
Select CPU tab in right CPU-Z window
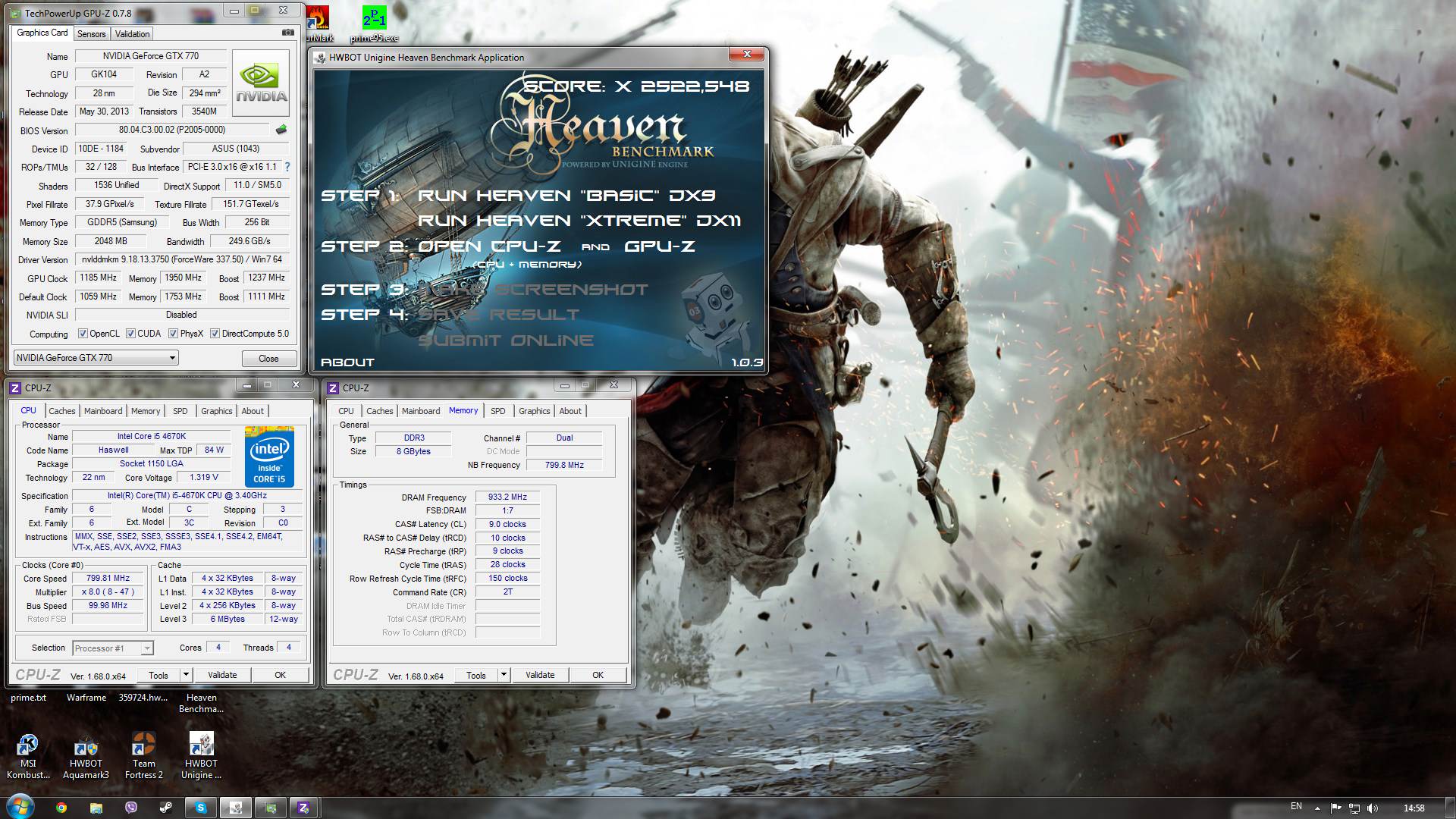(346, 411)
